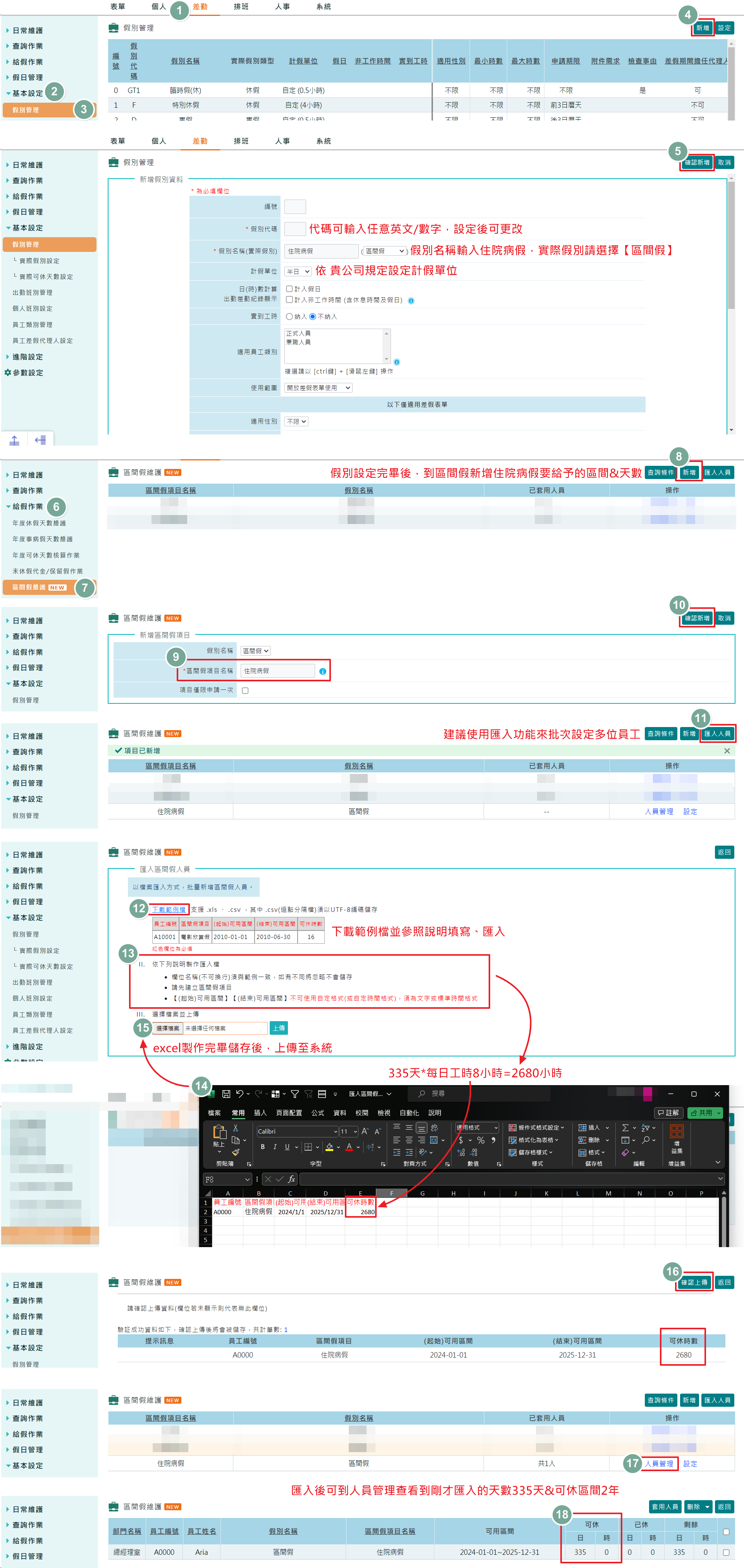Viewport: 744px width, 1568px height.
Task: Click the Excel undo arrow
Action: 240,1094
